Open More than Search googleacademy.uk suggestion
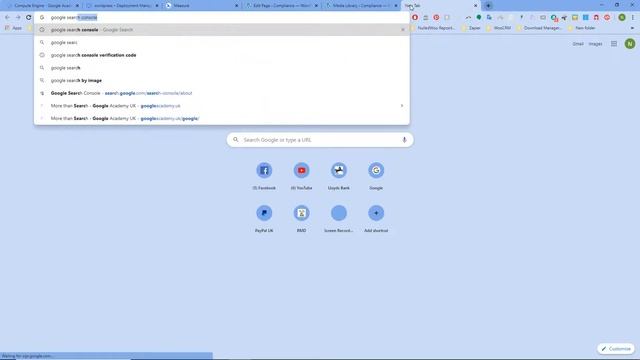Viewport: 640px width, 360px height. click(222, 106)
